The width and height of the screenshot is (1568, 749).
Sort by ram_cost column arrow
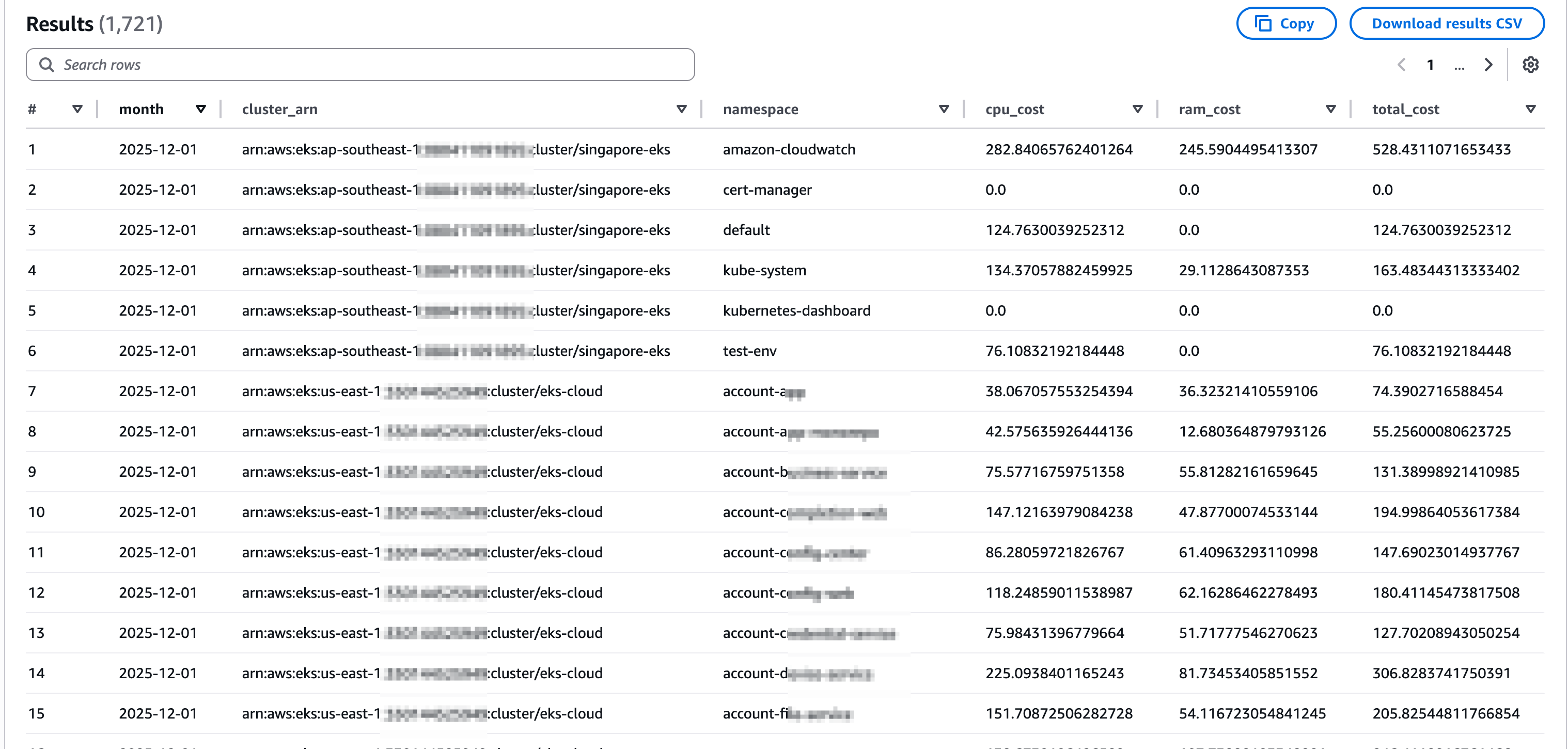click(1330, 109)
